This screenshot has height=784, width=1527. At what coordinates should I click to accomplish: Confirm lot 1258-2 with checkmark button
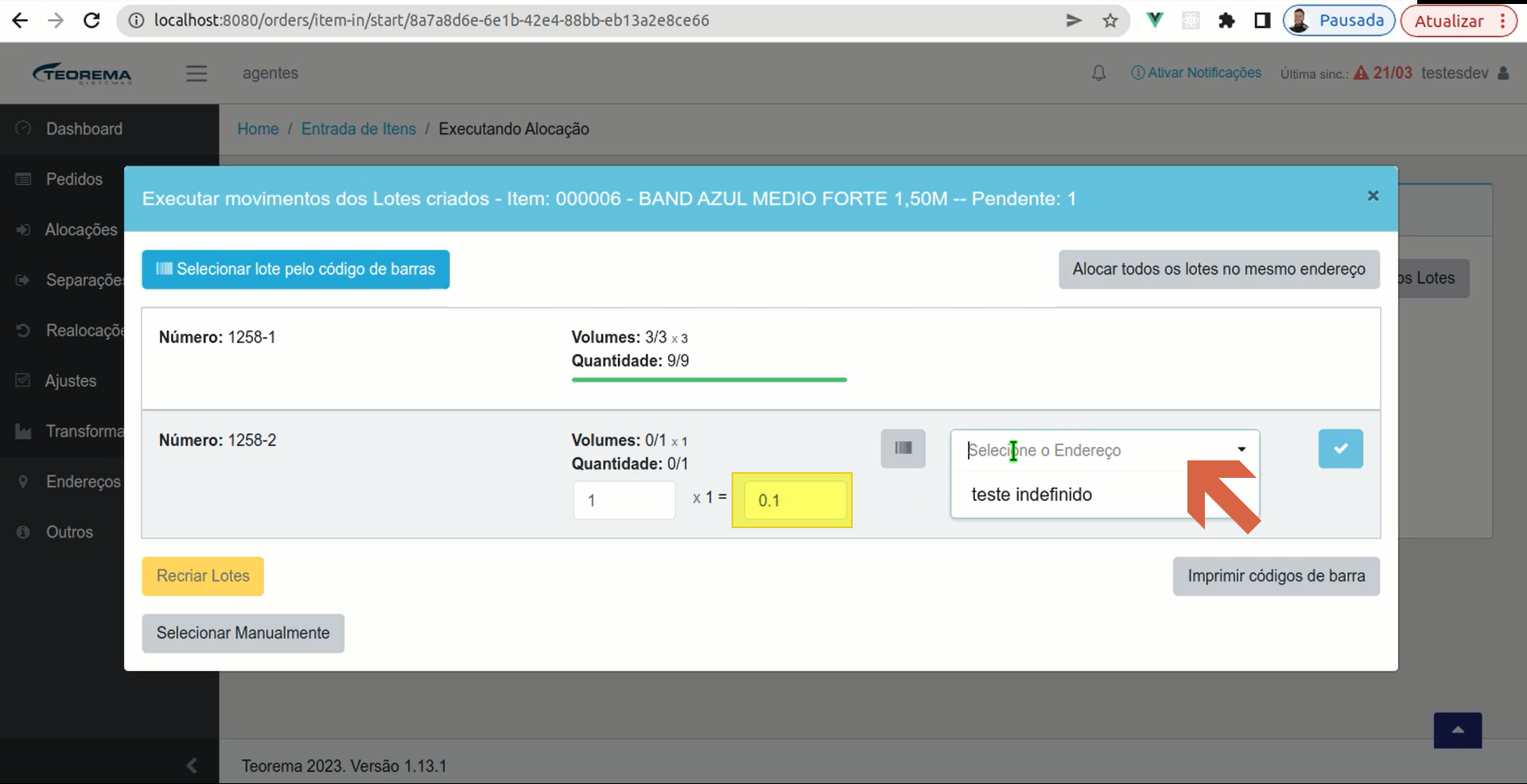coord(1340,448)
